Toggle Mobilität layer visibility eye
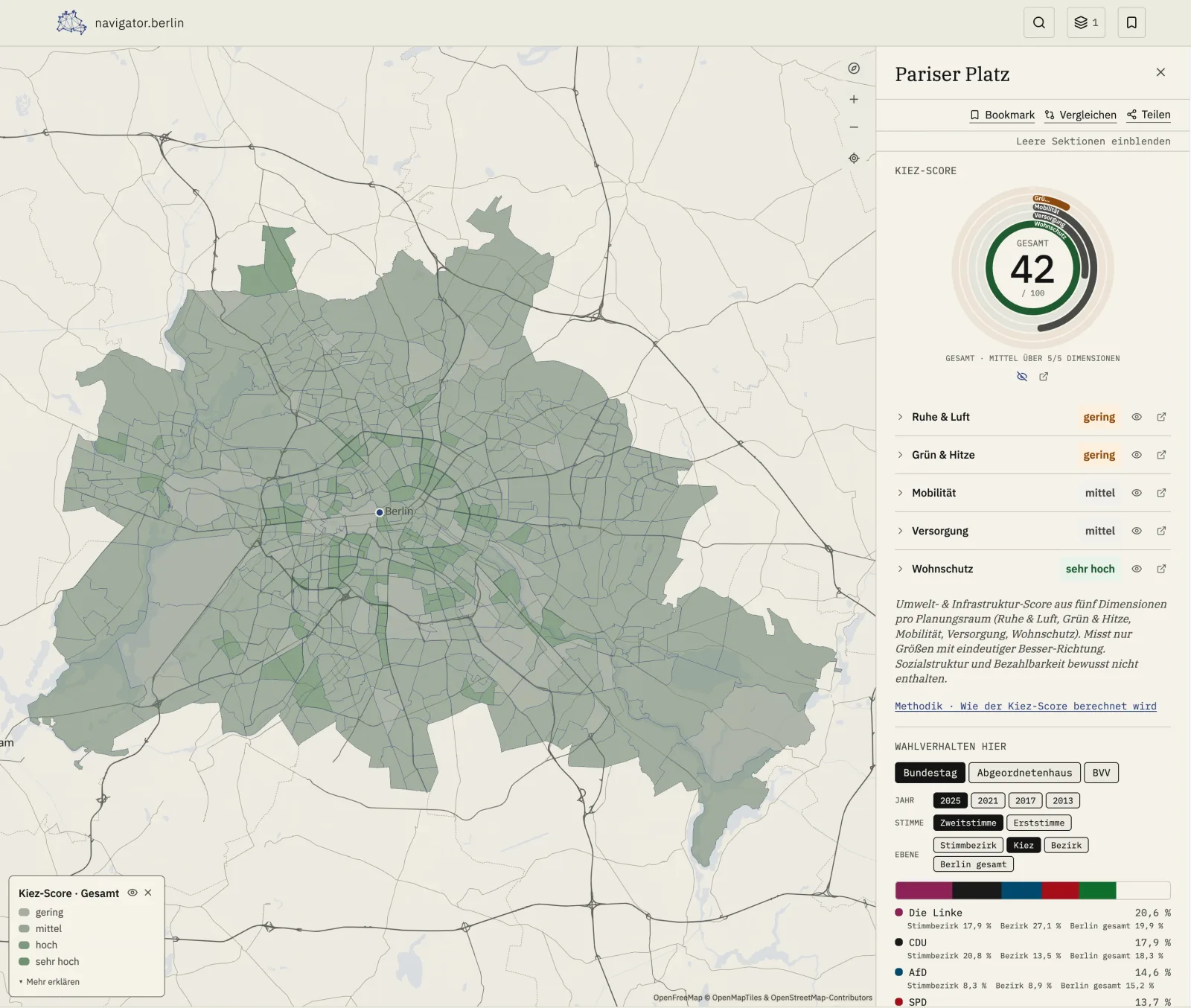This screenshot has width=1191, height=1008. pyautogui.click(x=1137, y=493)
